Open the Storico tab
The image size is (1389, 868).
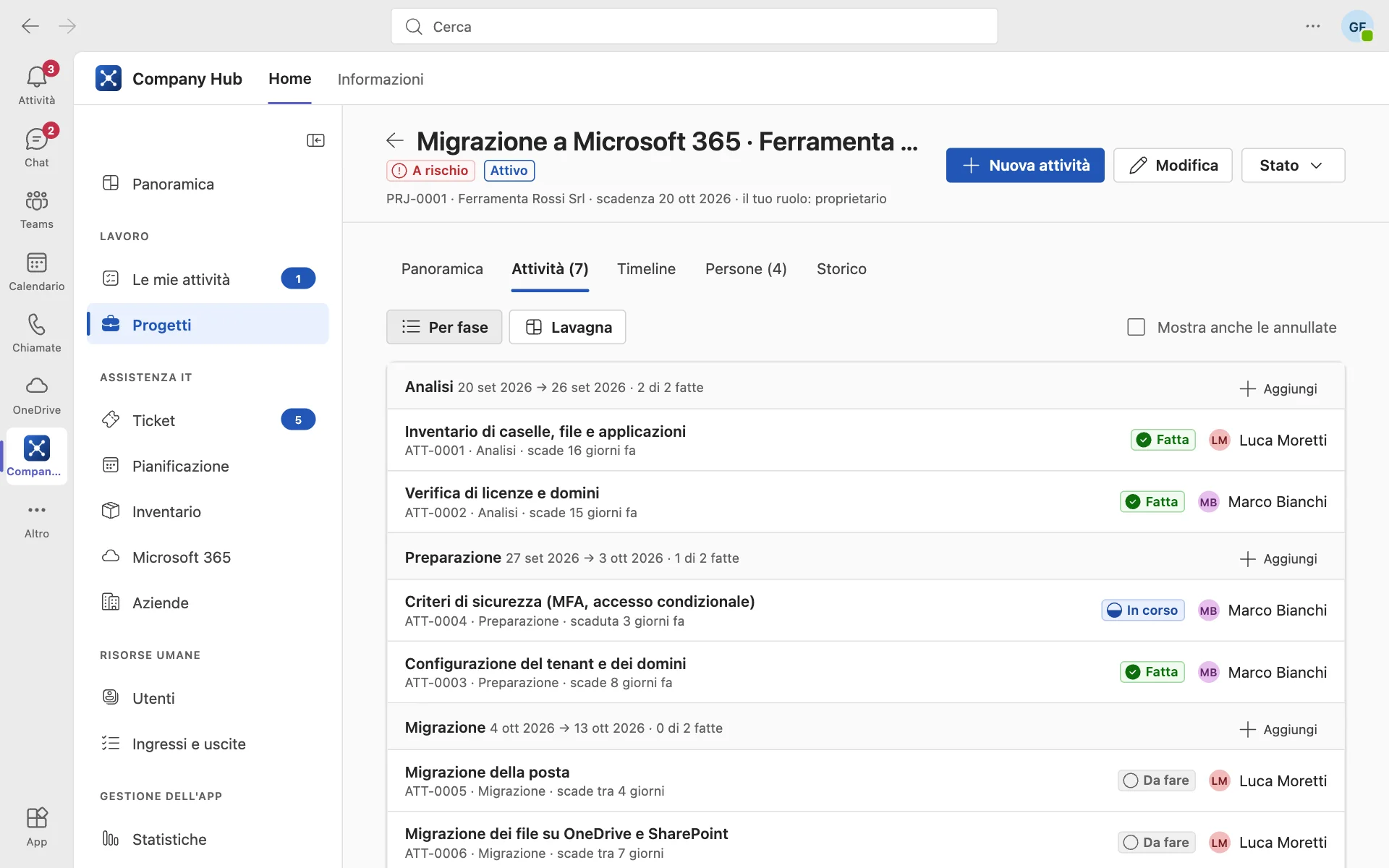(841, 269)
